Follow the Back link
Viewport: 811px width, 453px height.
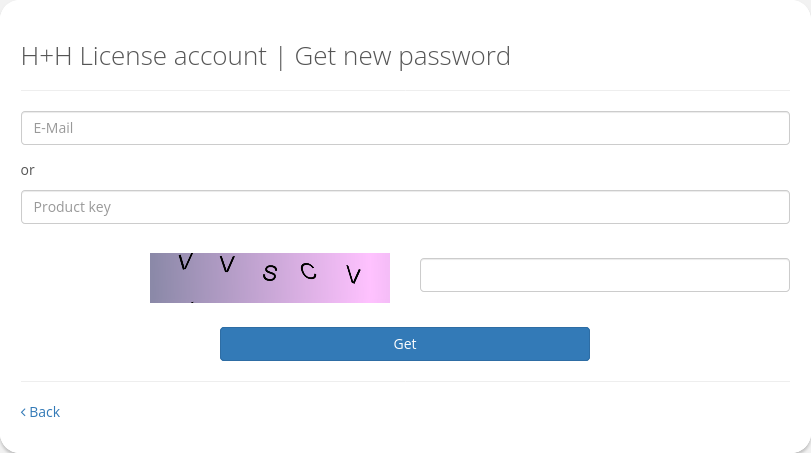[44, 412]
